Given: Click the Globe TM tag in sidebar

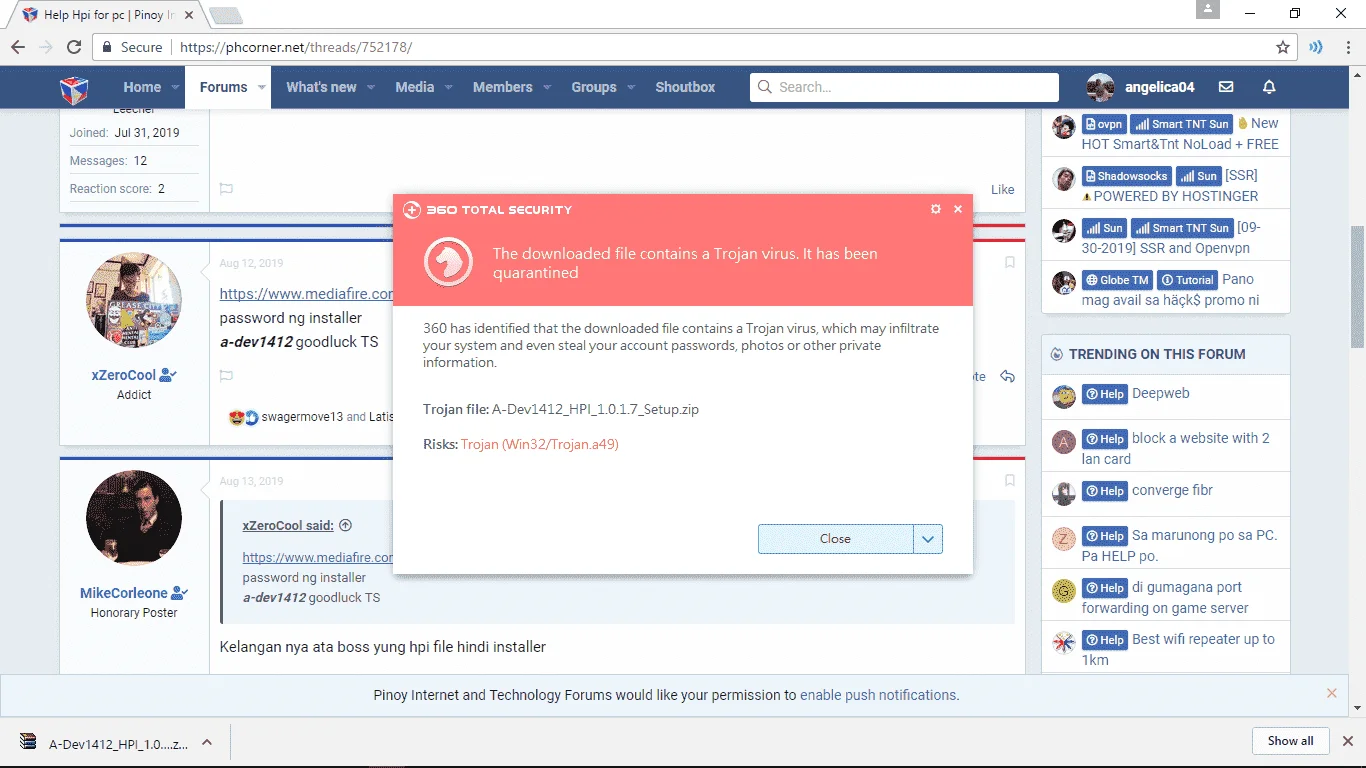Looking at the screenshot, I should [x=1118, y=280].
